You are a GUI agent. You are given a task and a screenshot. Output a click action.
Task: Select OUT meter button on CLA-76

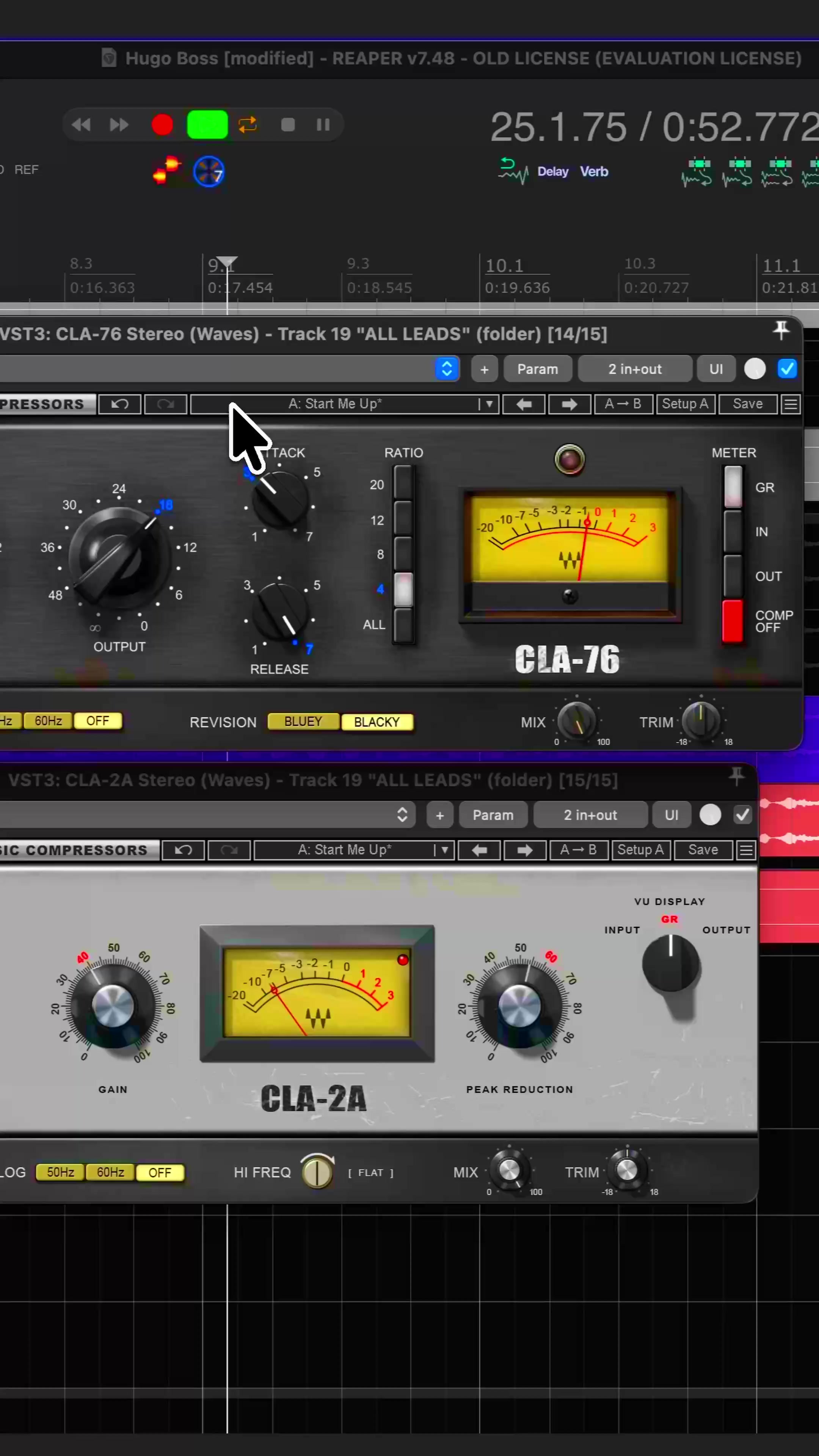pyautogui.click(x=733, y=576)
